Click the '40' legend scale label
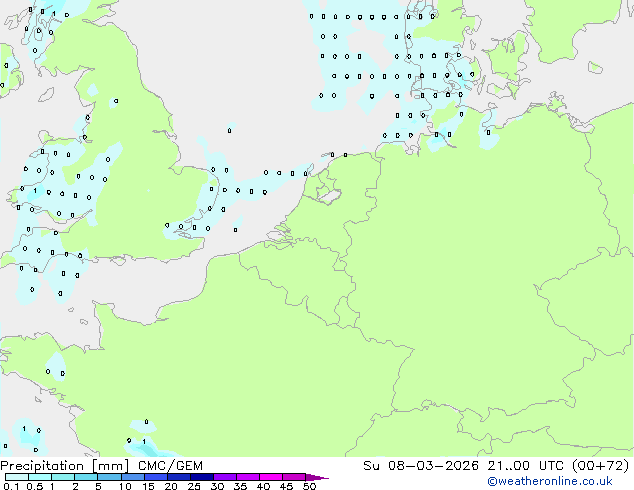The width and height of the screenshot is (634, 490). pyautogui.click(x=263, y=486)
